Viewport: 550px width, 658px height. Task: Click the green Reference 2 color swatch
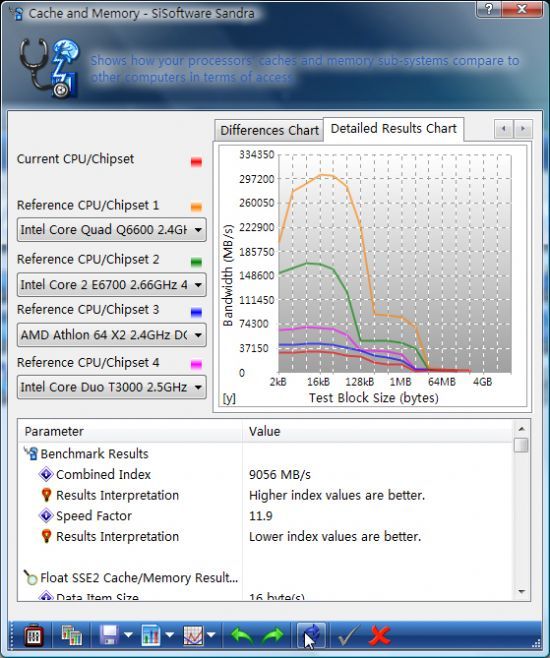pos(196,262)
